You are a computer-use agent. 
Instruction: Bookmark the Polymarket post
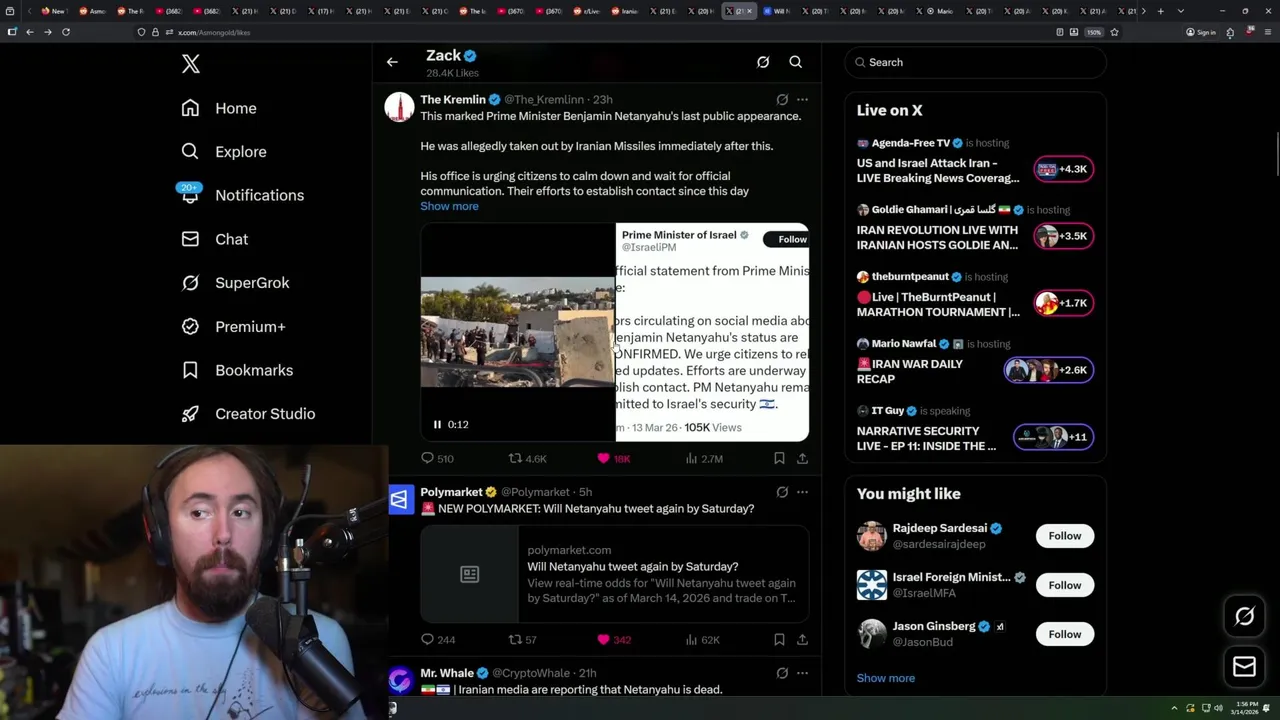(x=779, y=639)
